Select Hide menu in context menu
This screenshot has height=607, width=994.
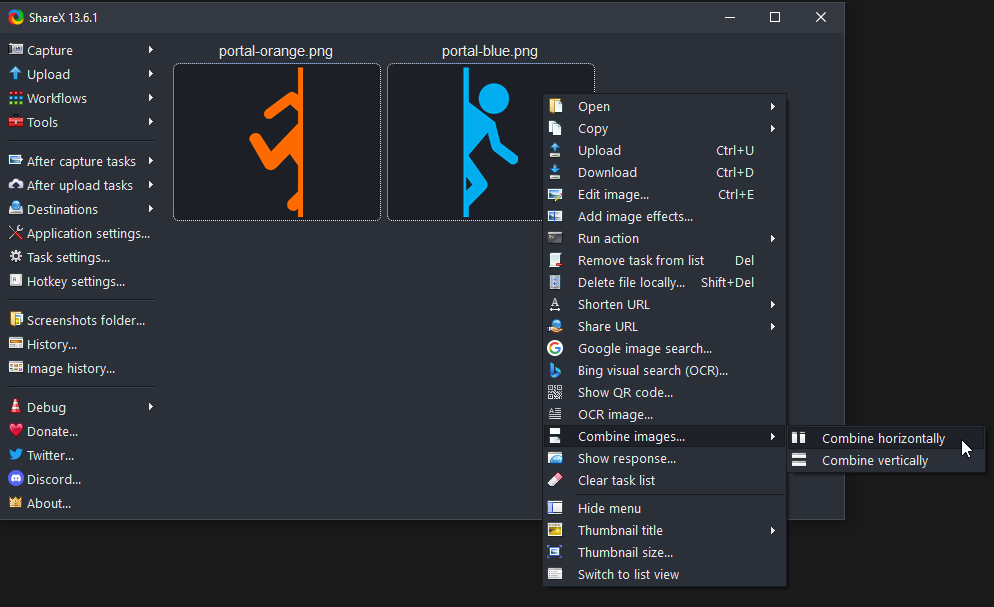(664, 508)
